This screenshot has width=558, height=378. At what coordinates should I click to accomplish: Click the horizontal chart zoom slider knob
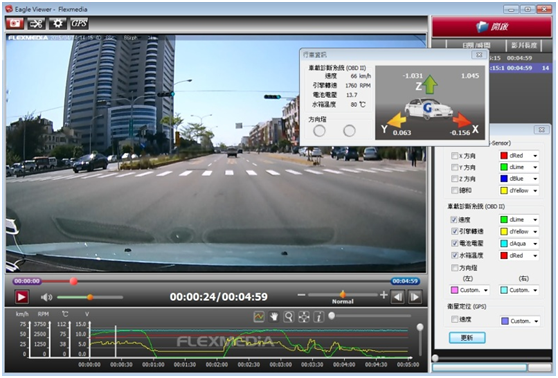[x=332, y=316]
